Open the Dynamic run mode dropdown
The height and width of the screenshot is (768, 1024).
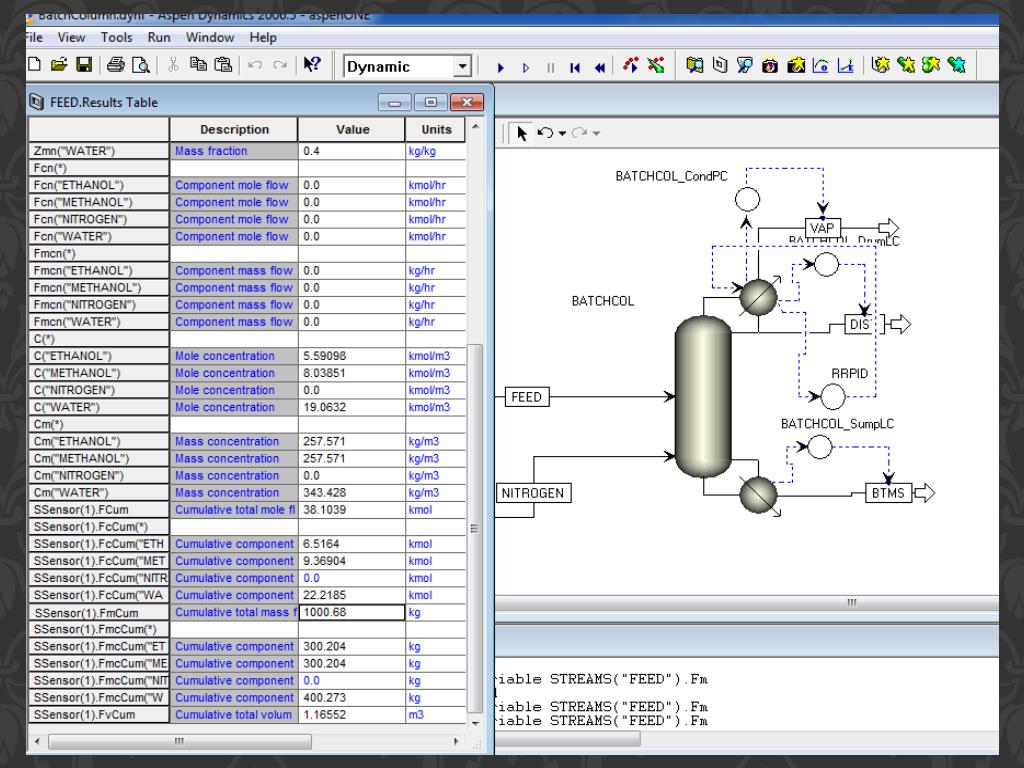click(462, 66)
